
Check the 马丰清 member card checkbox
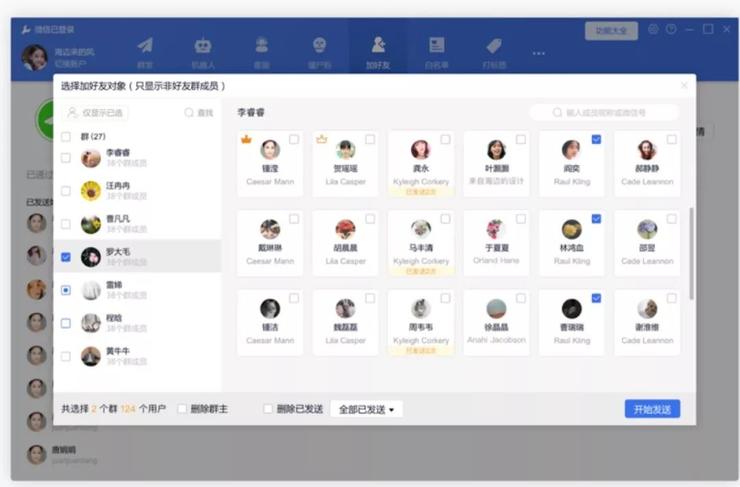point(445,218)
